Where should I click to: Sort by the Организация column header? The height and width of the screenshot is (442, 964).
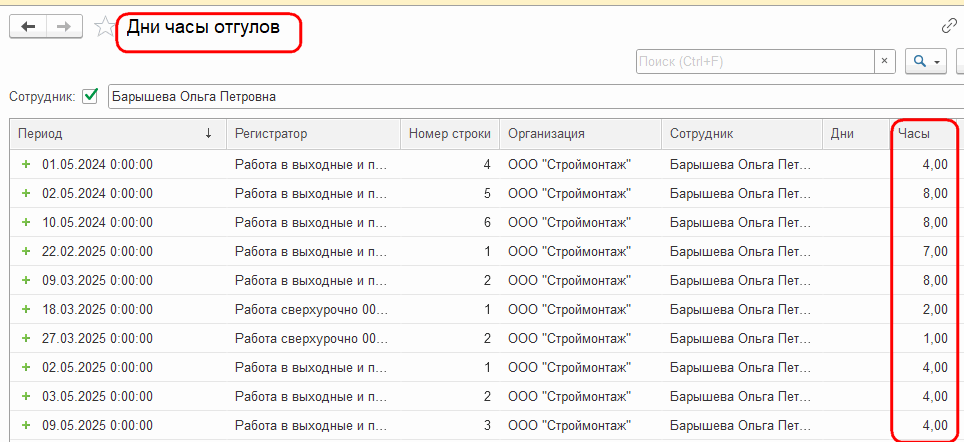pos(580,134)
